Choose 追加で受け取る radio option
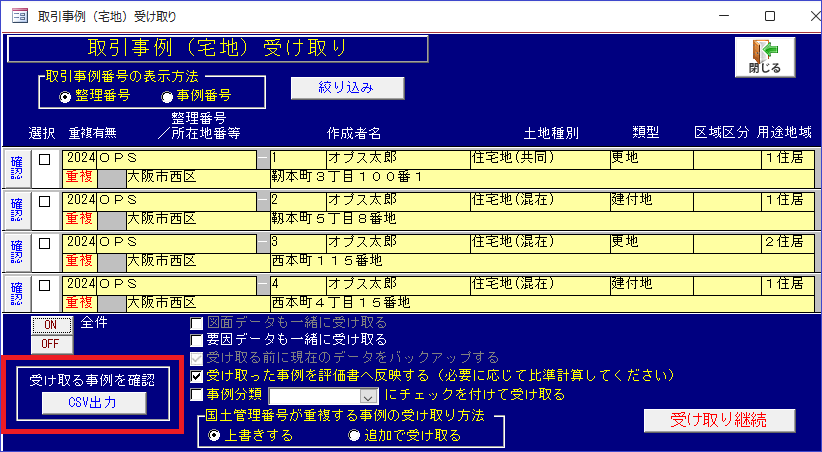 354,435
